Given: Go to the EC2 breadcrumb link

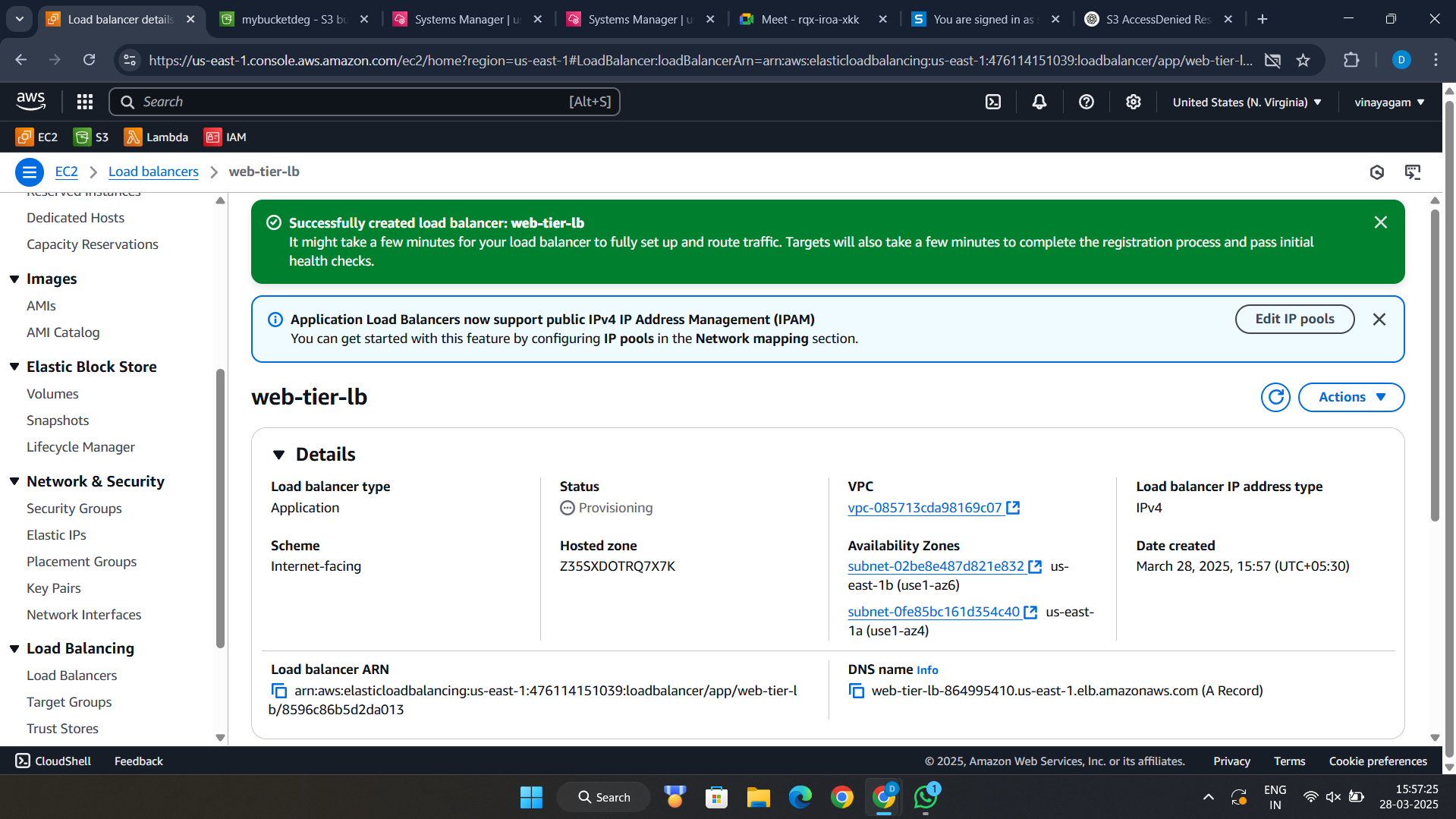Looking at the screenshot, I should point(66,172).
